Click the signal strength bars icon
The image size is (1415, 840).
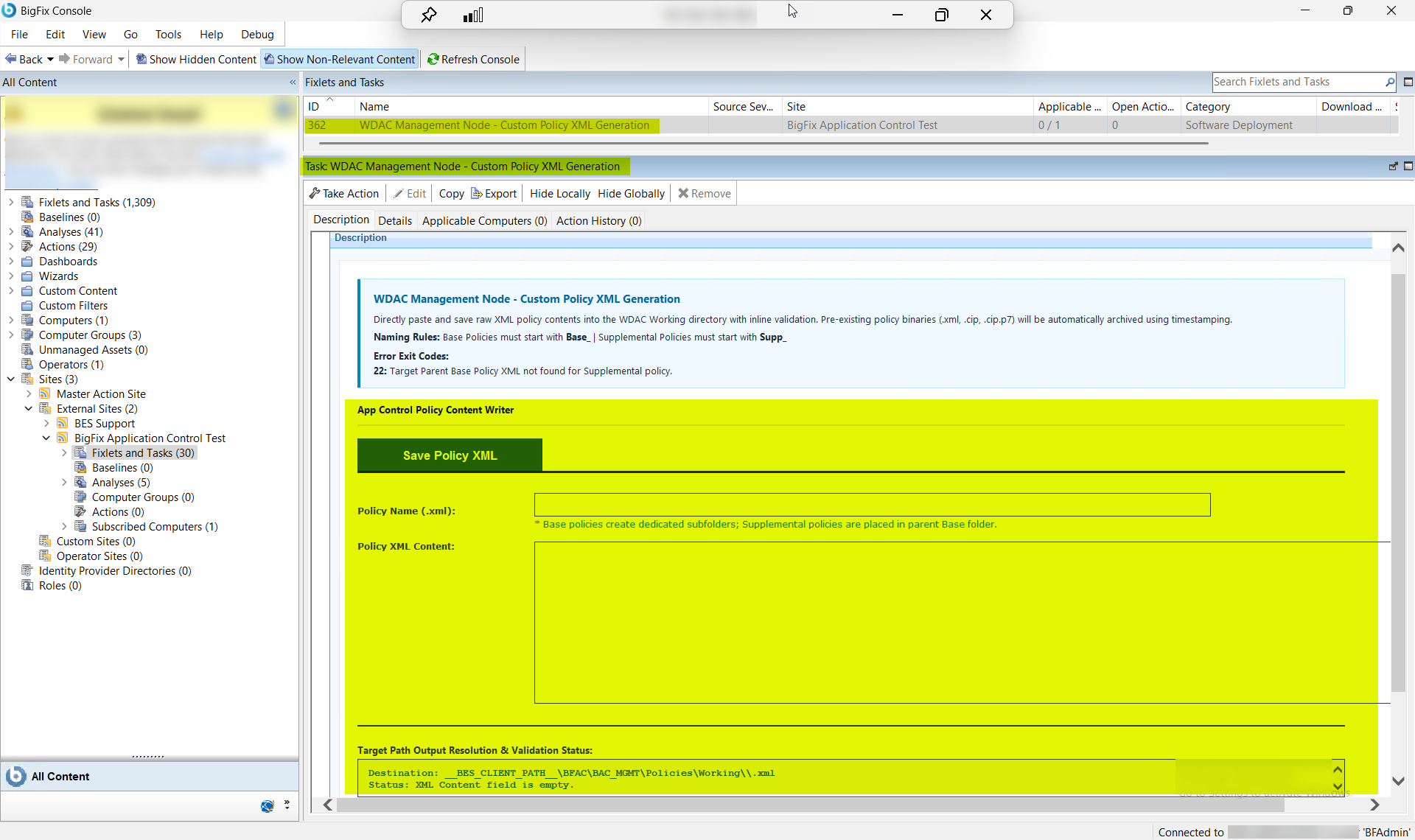[x=473, y=15]
